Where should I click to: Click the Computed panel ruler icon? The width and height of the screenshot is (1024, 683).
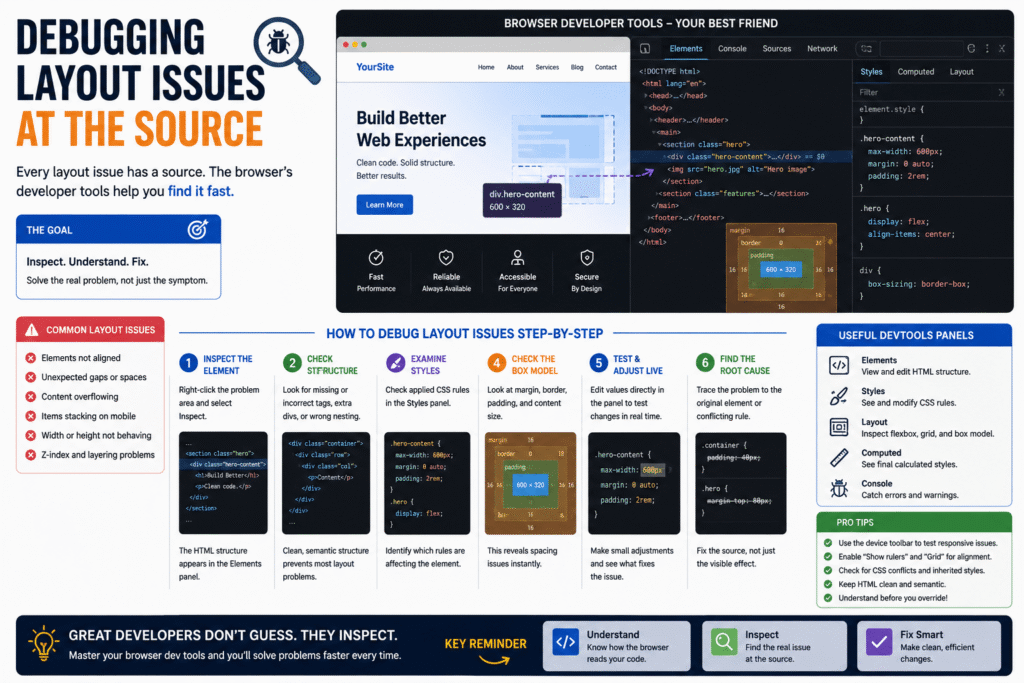click(x=839, y=458)
